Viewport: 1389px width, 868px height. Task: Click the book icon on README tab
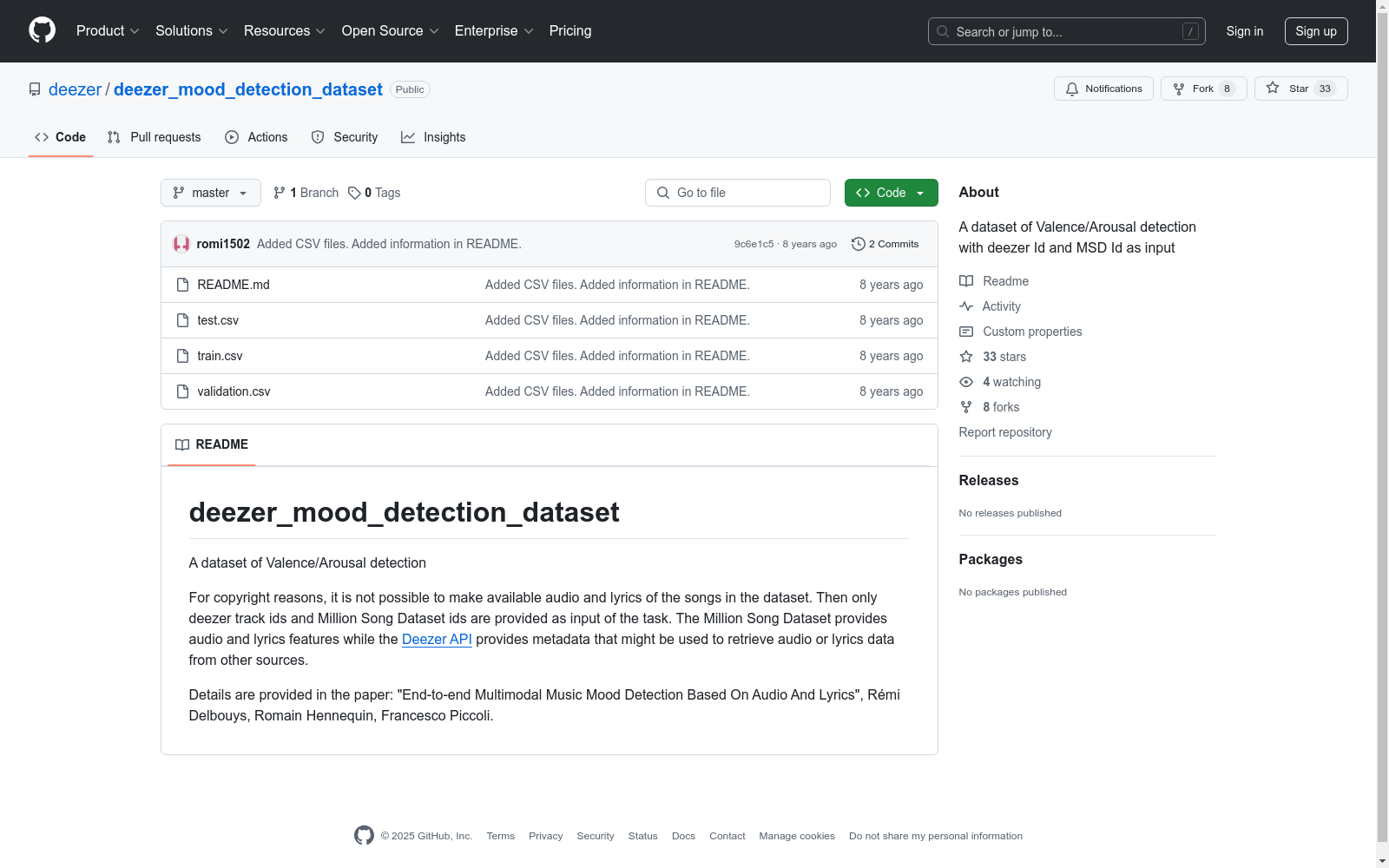click(x=182, y=444)
